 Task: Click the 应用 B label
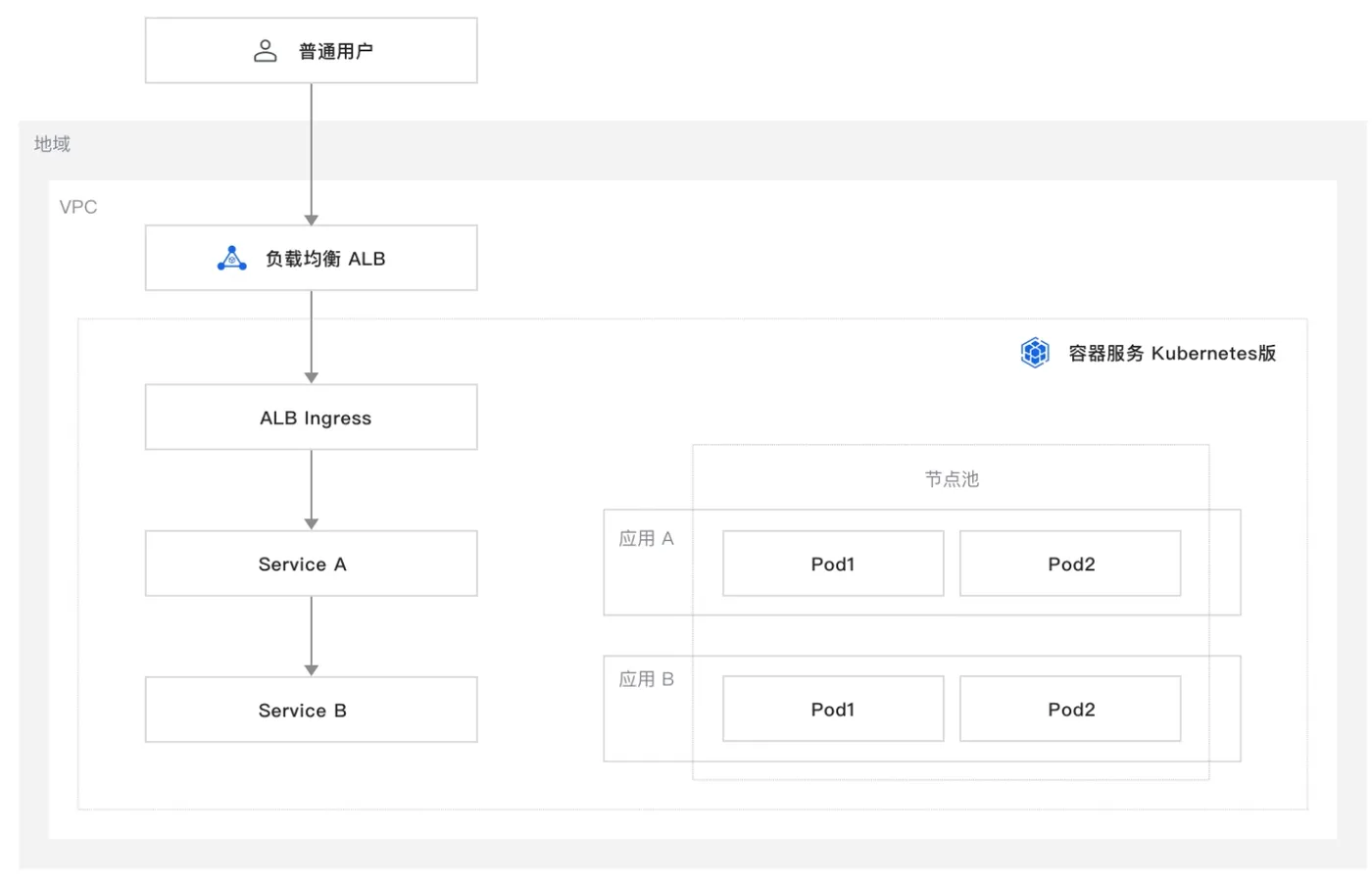coord(646,679)
